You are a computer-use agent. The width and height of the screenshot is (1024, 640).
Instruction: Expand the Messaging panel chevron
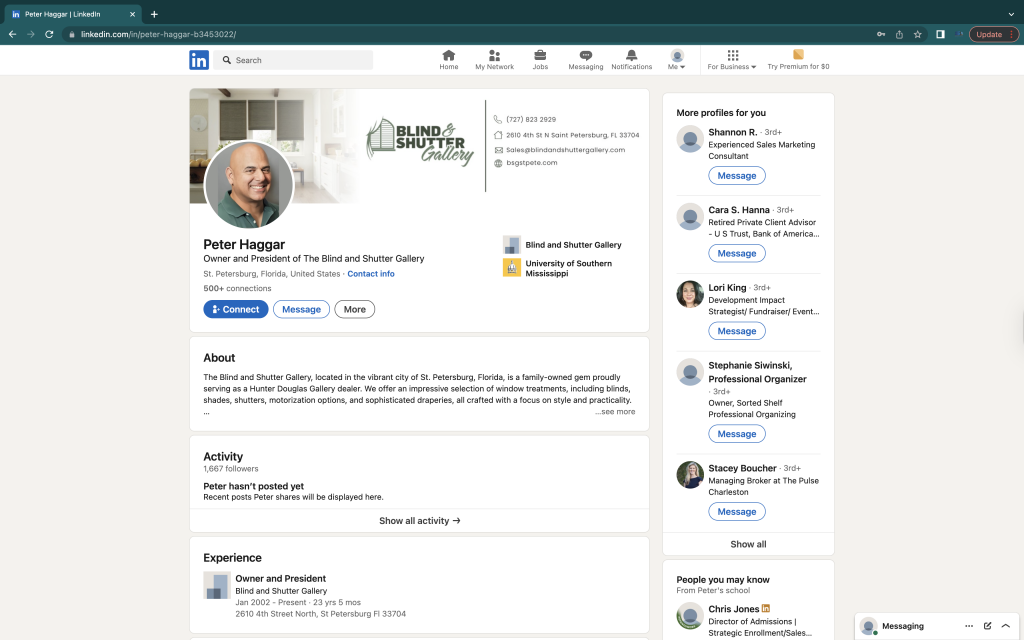coord(1006,626)
